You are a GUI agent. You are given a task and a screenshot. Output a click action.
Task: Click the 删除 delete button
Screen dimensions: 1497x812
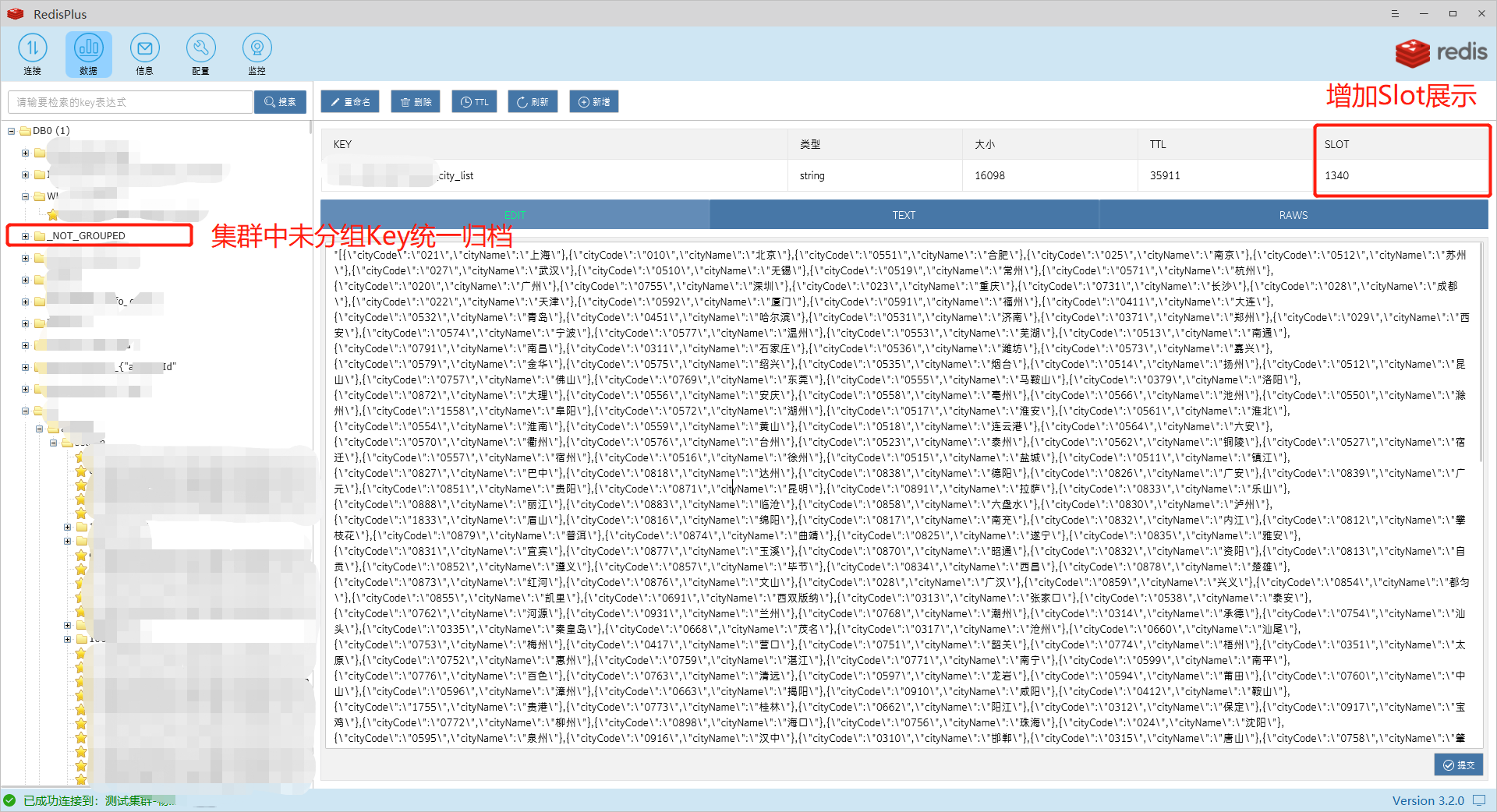pos(416,102)
